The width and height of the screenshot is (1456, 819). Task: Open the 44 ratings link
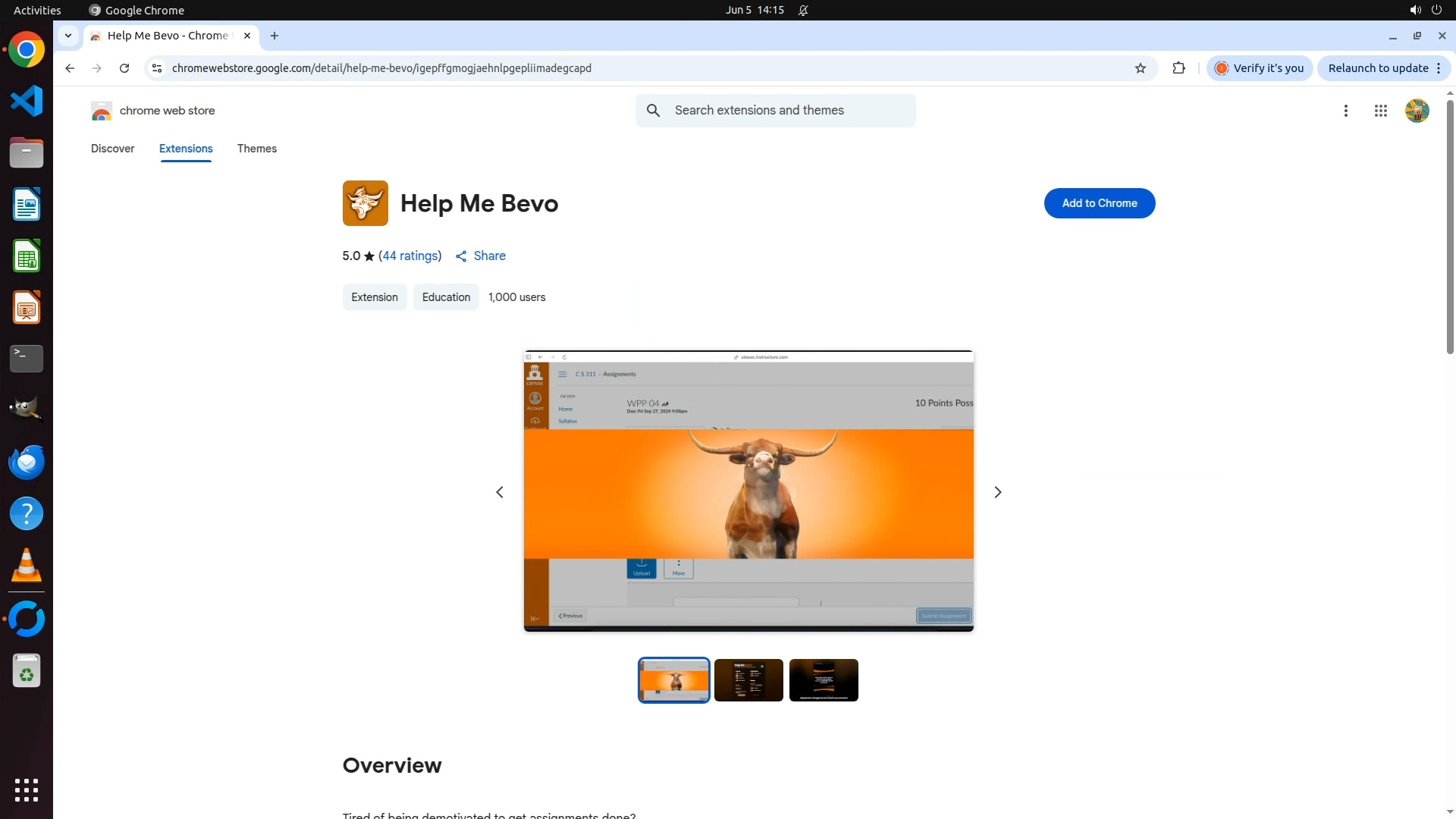pyautogui.click(x=409, y=256)
